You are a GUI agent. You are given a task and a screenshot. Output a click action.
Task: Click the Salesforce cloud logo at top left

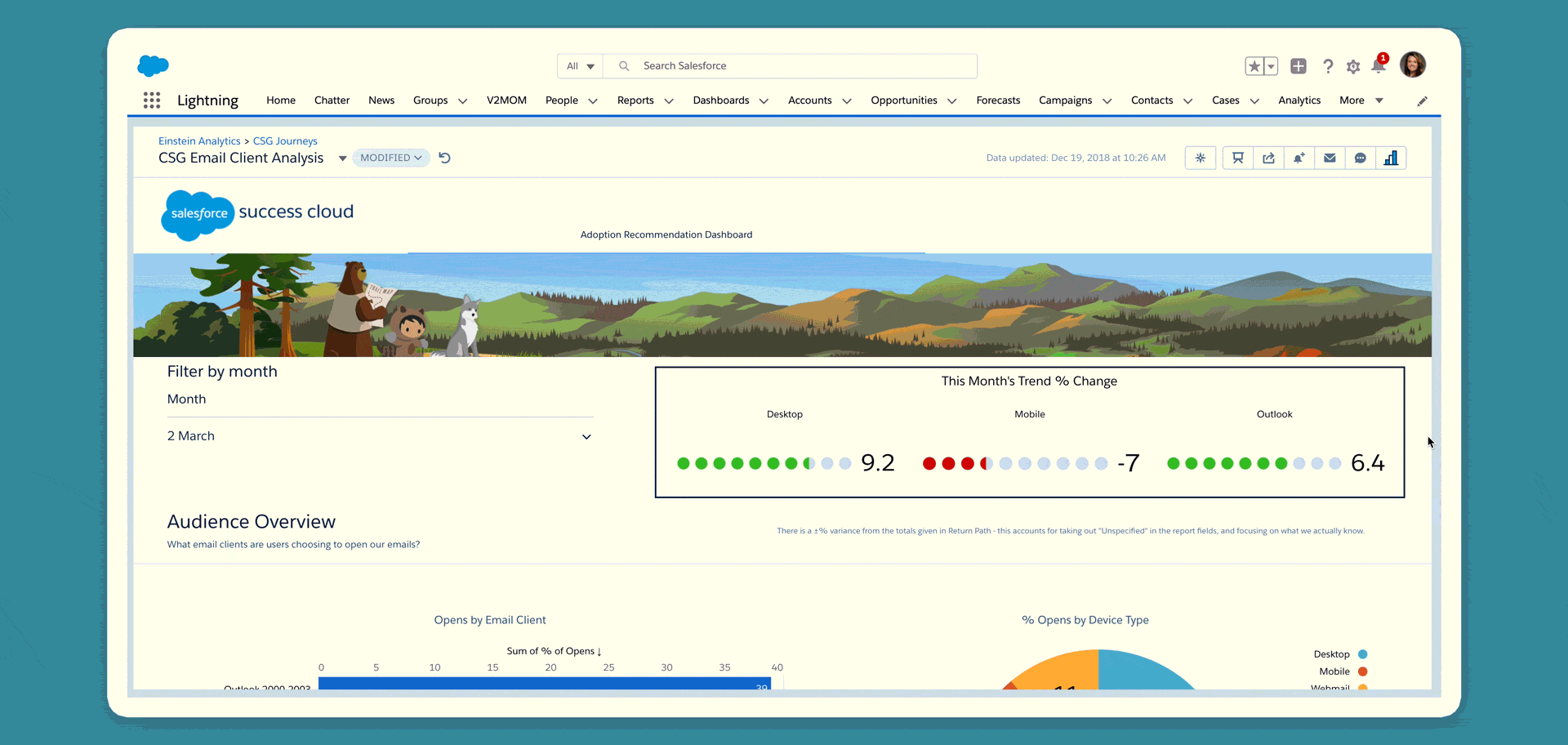pyautogui.click(x=154, y=65)
